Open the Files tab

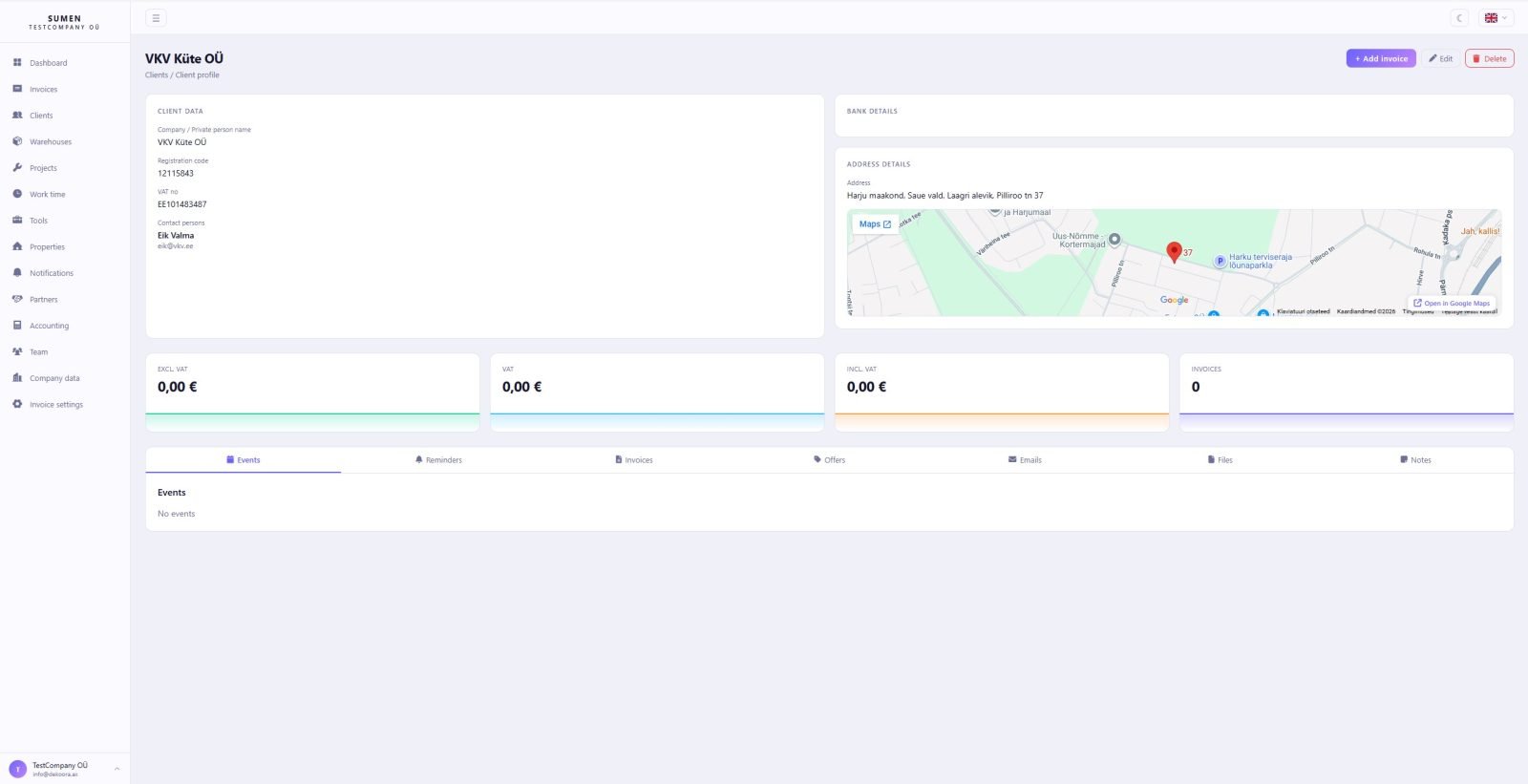click(1220, 460)
